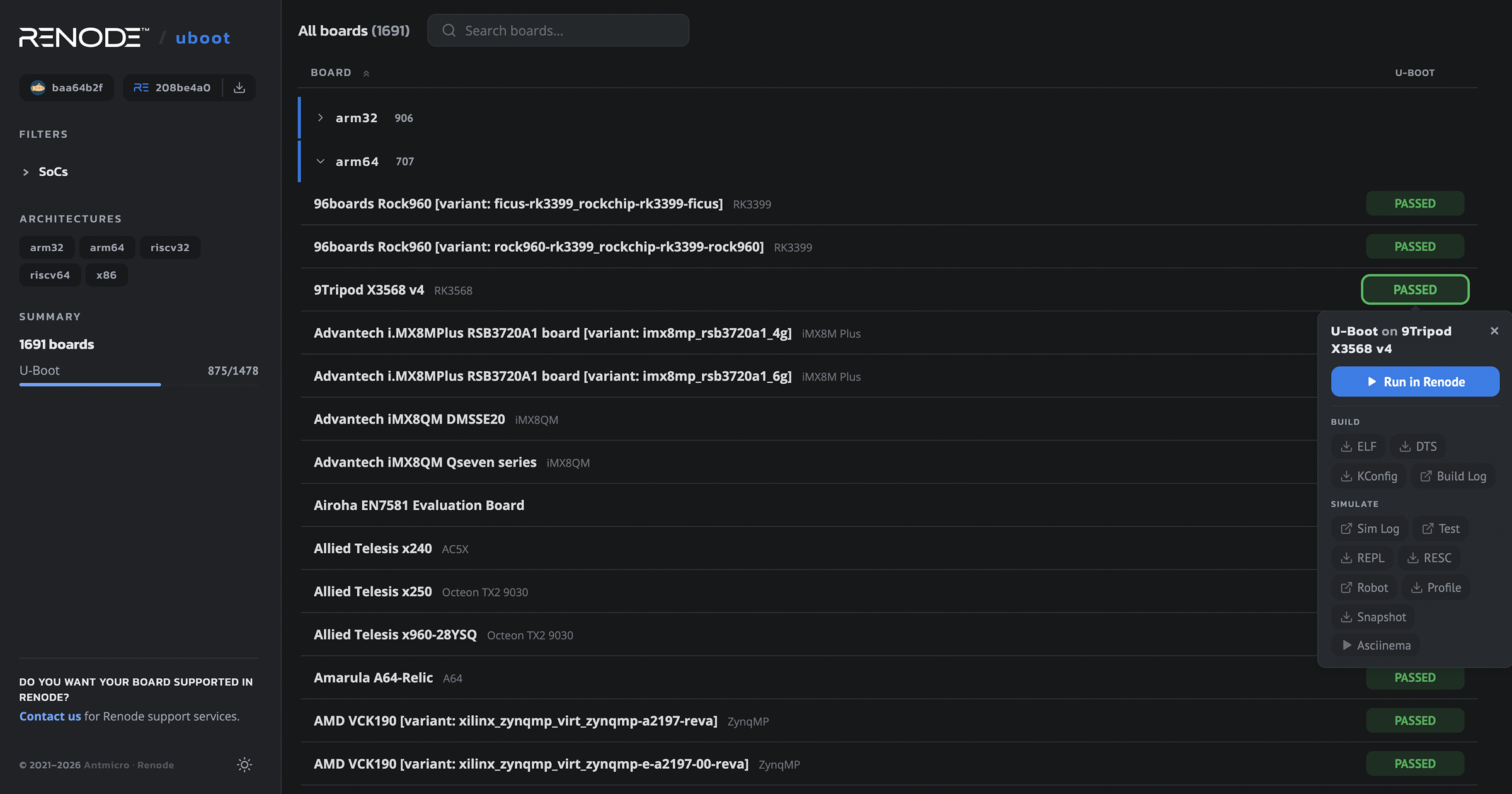Switch theme with the sun icon
This screenshot has height=794, width=1512.
pos(244,764)
